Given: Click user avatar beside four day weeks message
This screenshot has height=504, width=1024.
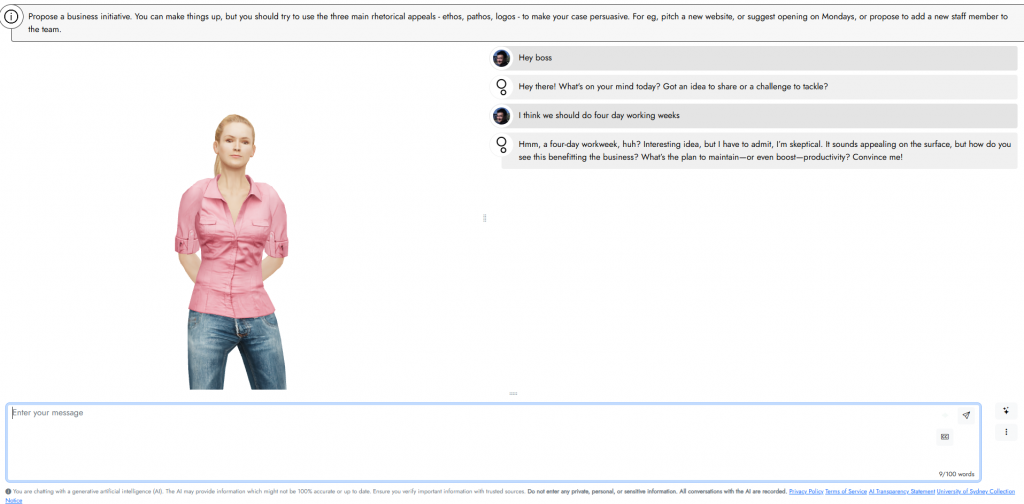Looking at the screenshot, I should tap(501, 116).
